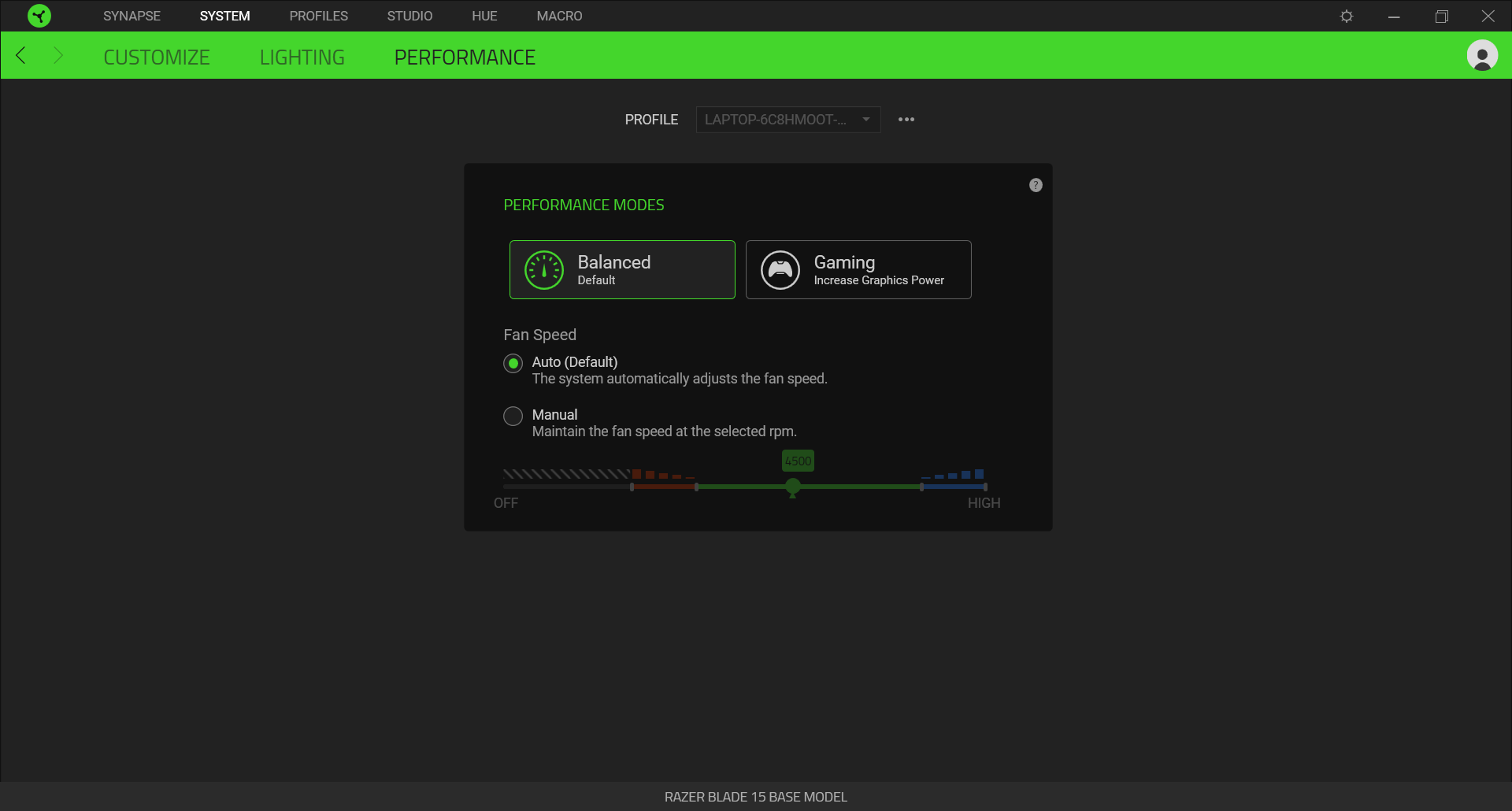Image resolution: width=1512 pixels, height=811 pixels.
Task: Open the SYSTEM tab
Action: [x=224, y=16]
